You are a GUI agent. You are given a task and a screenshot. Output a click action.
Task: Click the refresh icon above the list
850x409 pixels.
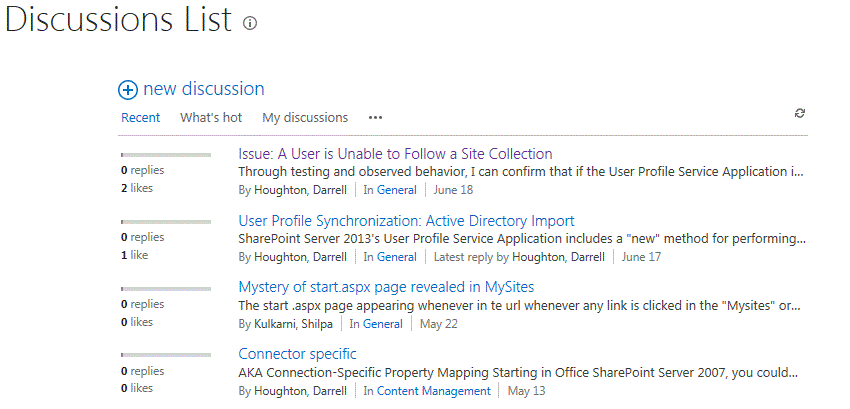[x=800, y=113]
